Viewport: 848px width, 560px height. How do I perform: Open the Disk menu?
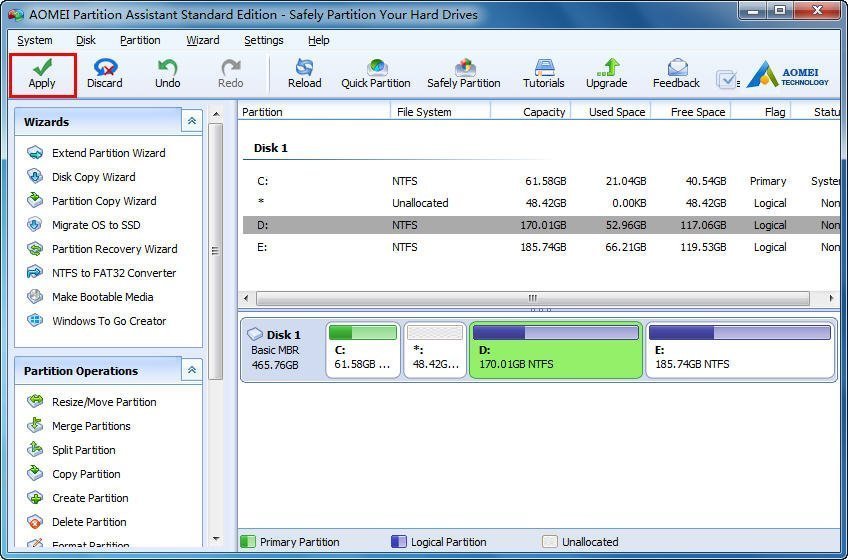(x=85, y=41)
